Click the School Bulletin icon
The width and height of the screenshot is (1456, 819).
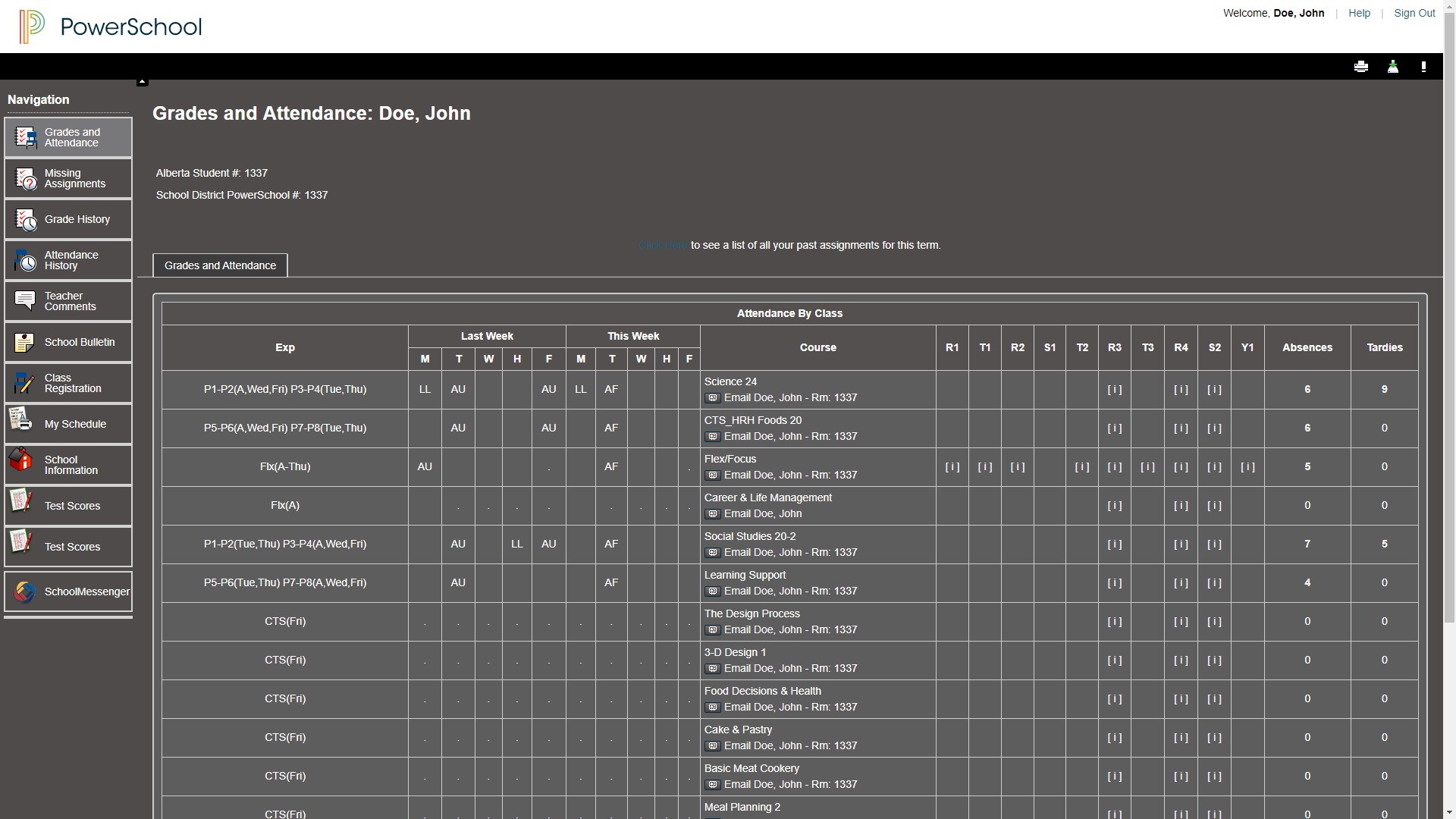[26, 342]
